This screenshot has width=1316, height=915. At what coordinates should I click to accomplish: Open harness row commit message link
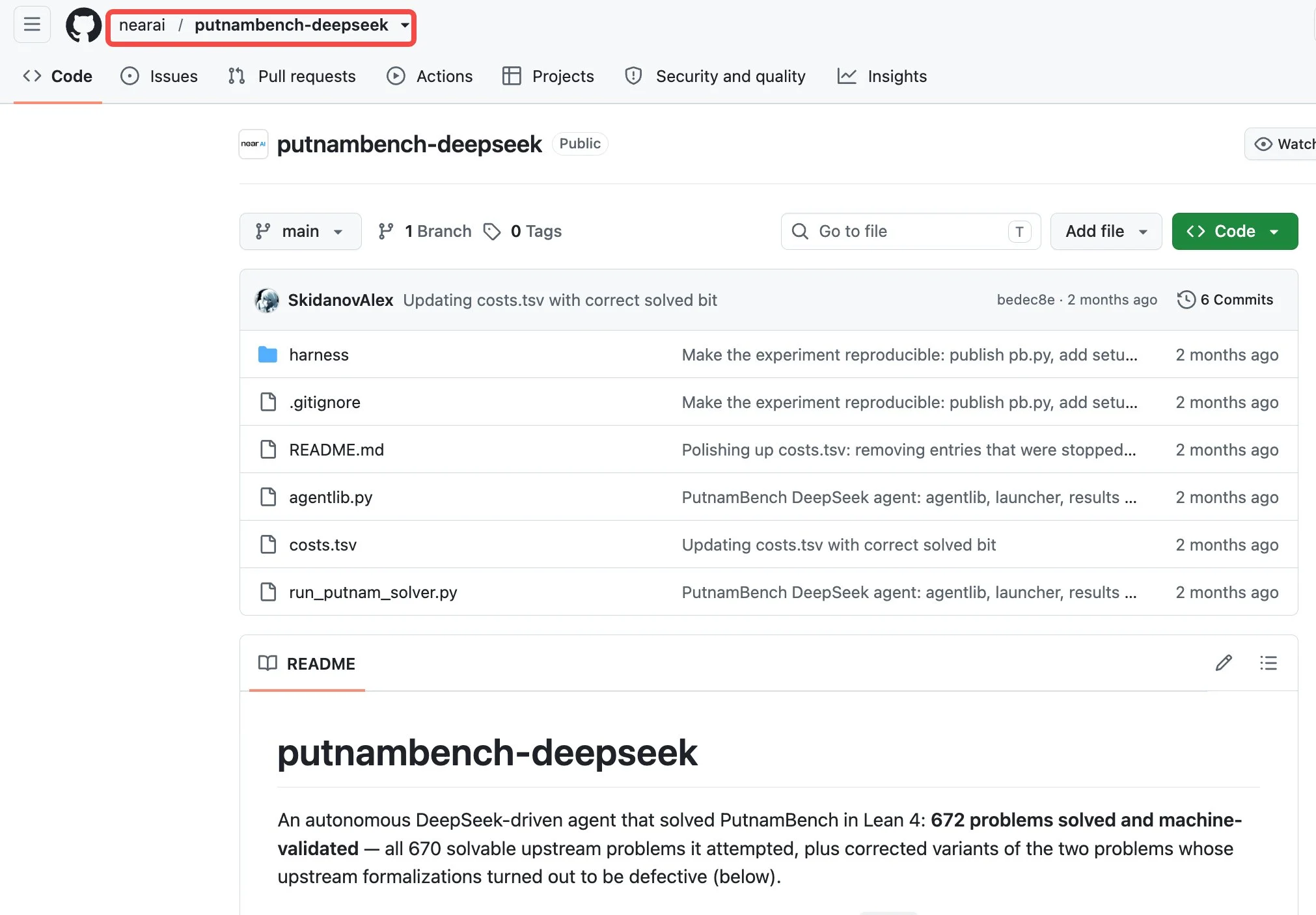click(909, 355)
